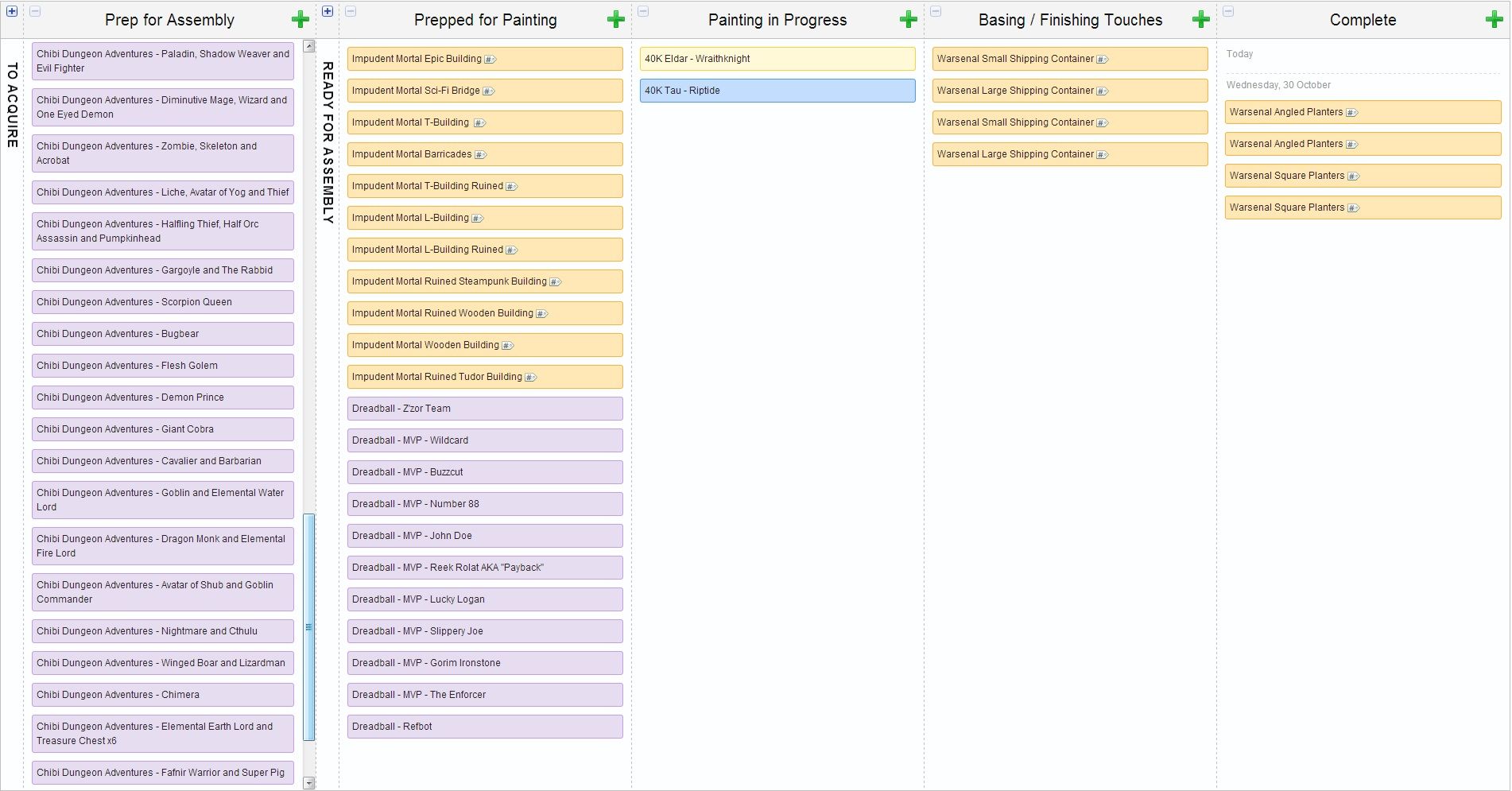Collapse the Painting in Progress column
Viewport: 1512px width, 791px height.
[x=643, y=11]
